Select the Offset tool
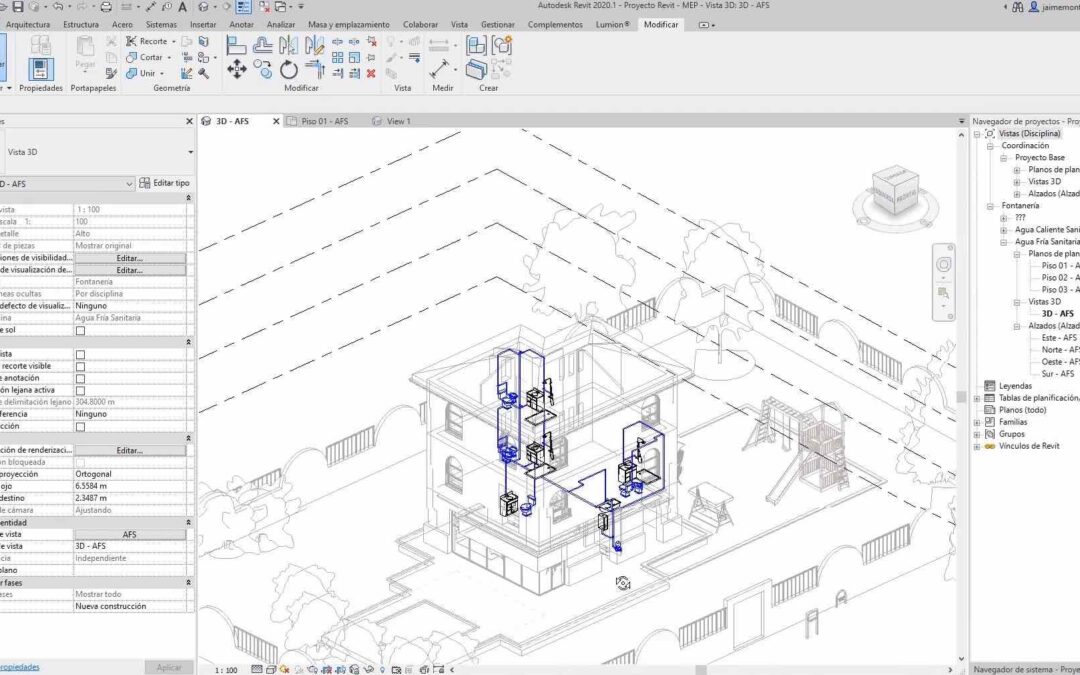Viewport: 1080px width, 675px height. point(262,45)
